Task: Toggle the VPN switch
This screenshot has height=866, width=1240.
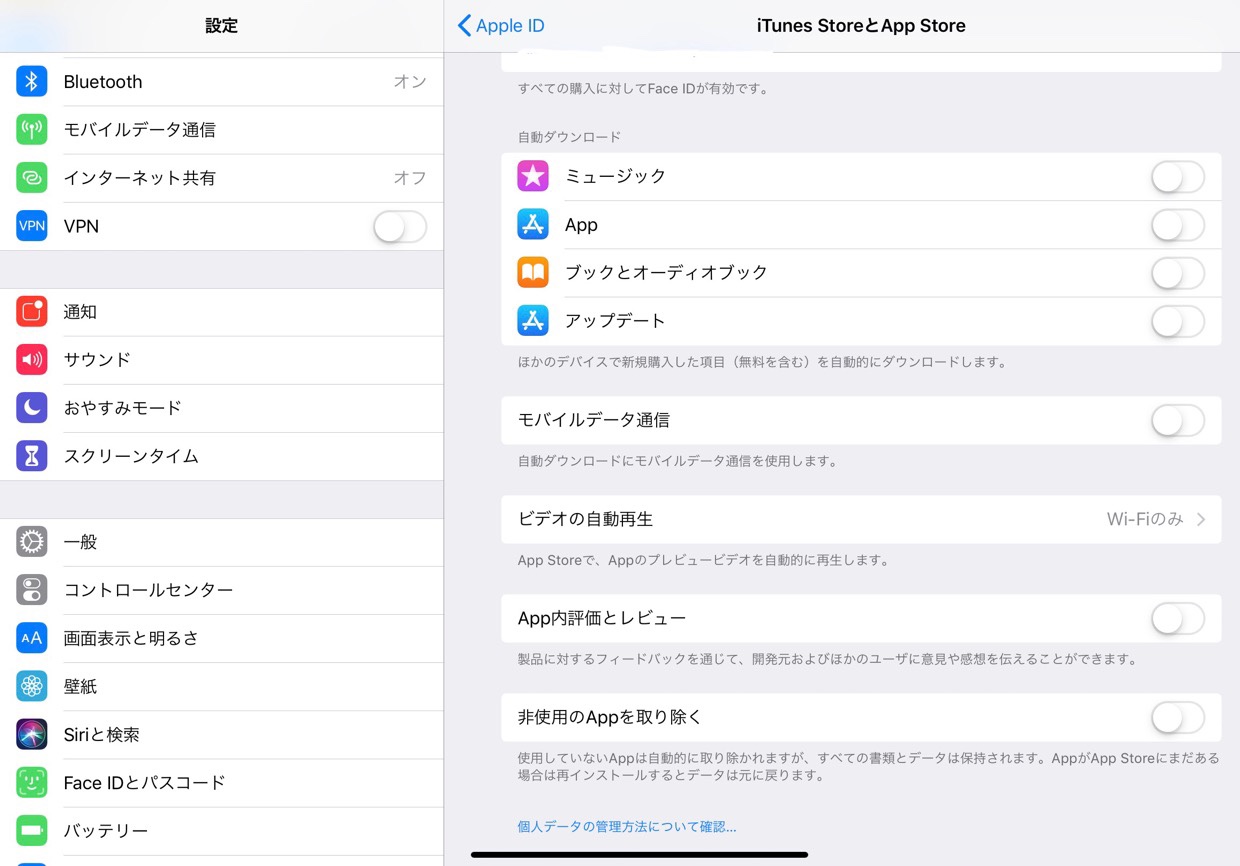Action: point(400,227)
